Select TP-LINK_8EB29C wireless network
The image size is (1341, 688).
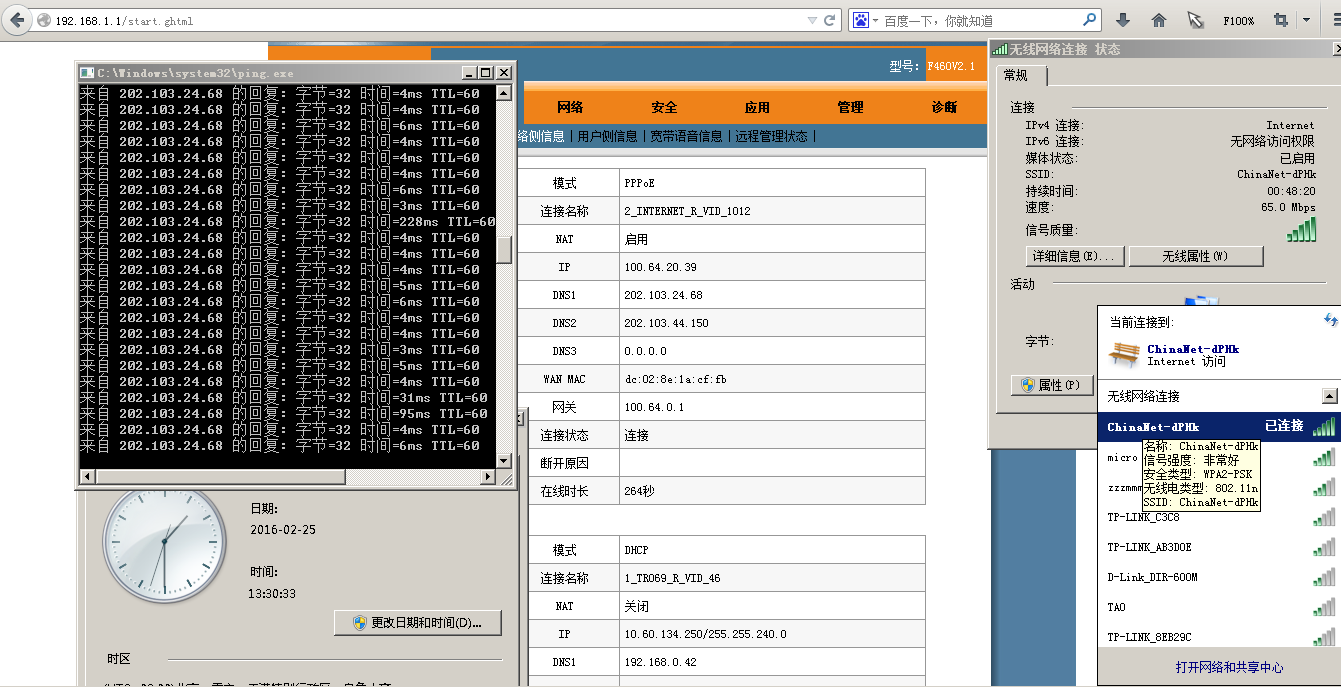click(x=1220, y=637)
